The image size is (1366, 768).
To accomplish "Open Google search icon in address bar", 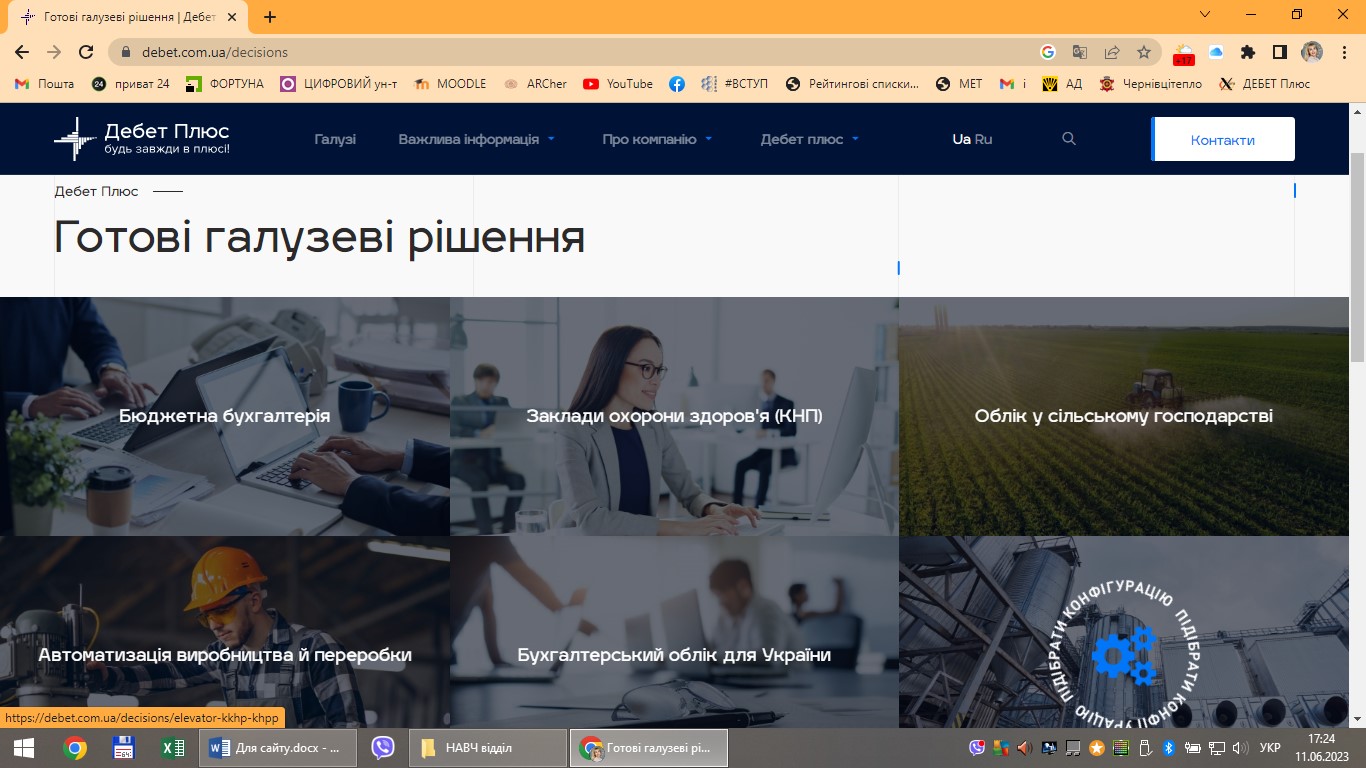I will (x=1048, y=52).
